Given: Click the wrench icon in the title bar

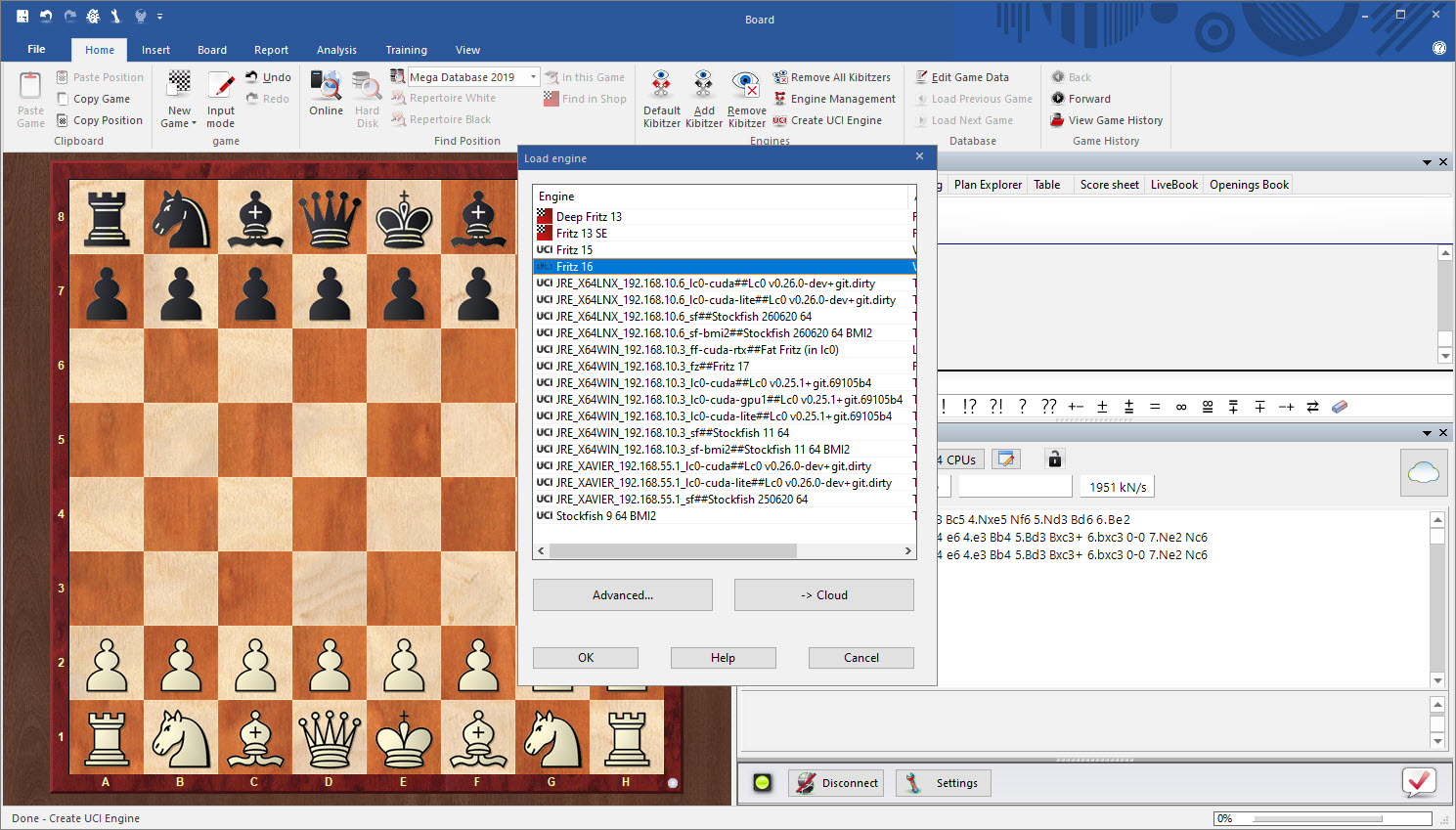Looking at the screenshot, I should pos(116,16).
